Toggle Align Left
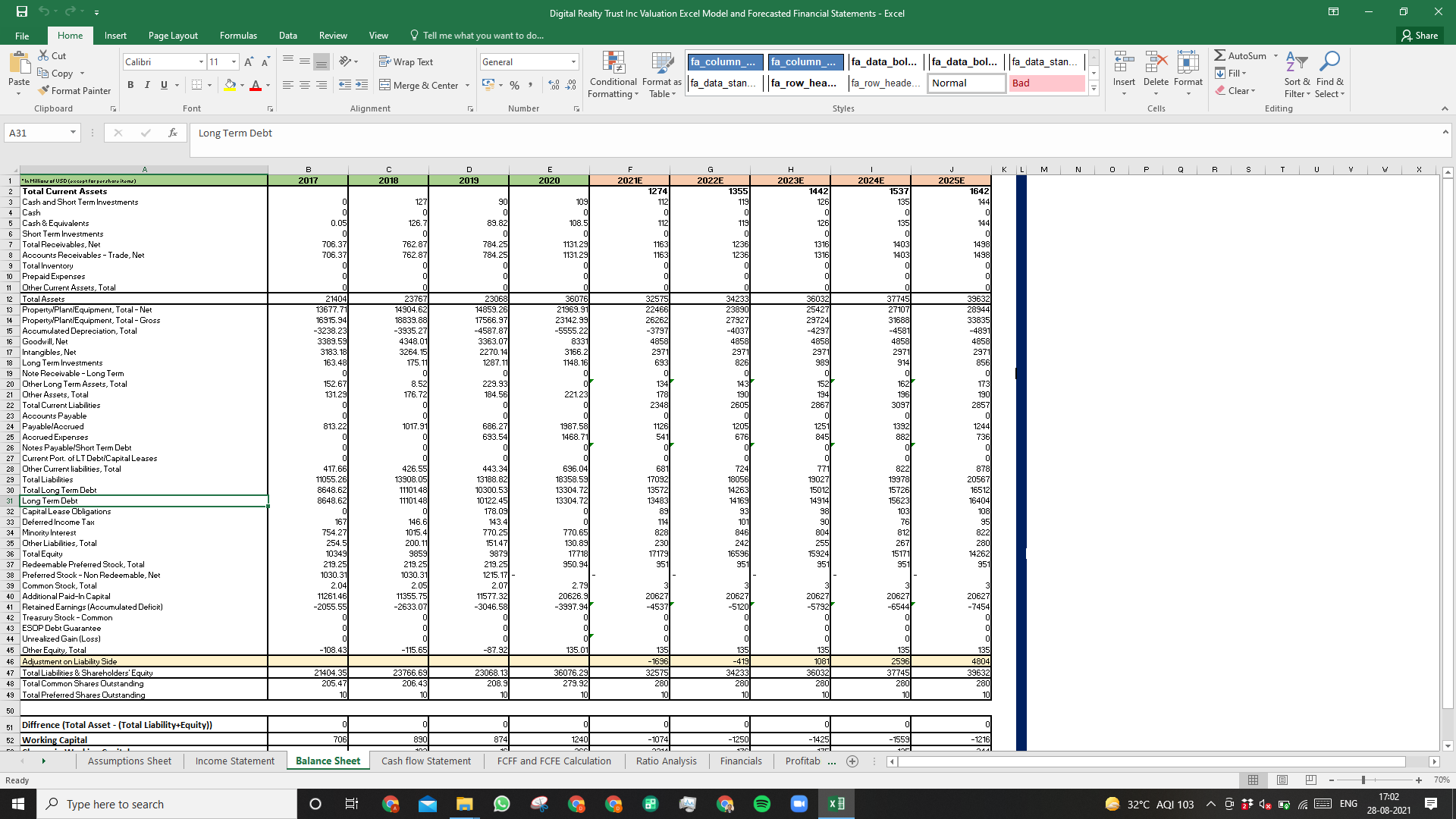The height and width of the screenshot is (819, 1456). pos(287,85)
